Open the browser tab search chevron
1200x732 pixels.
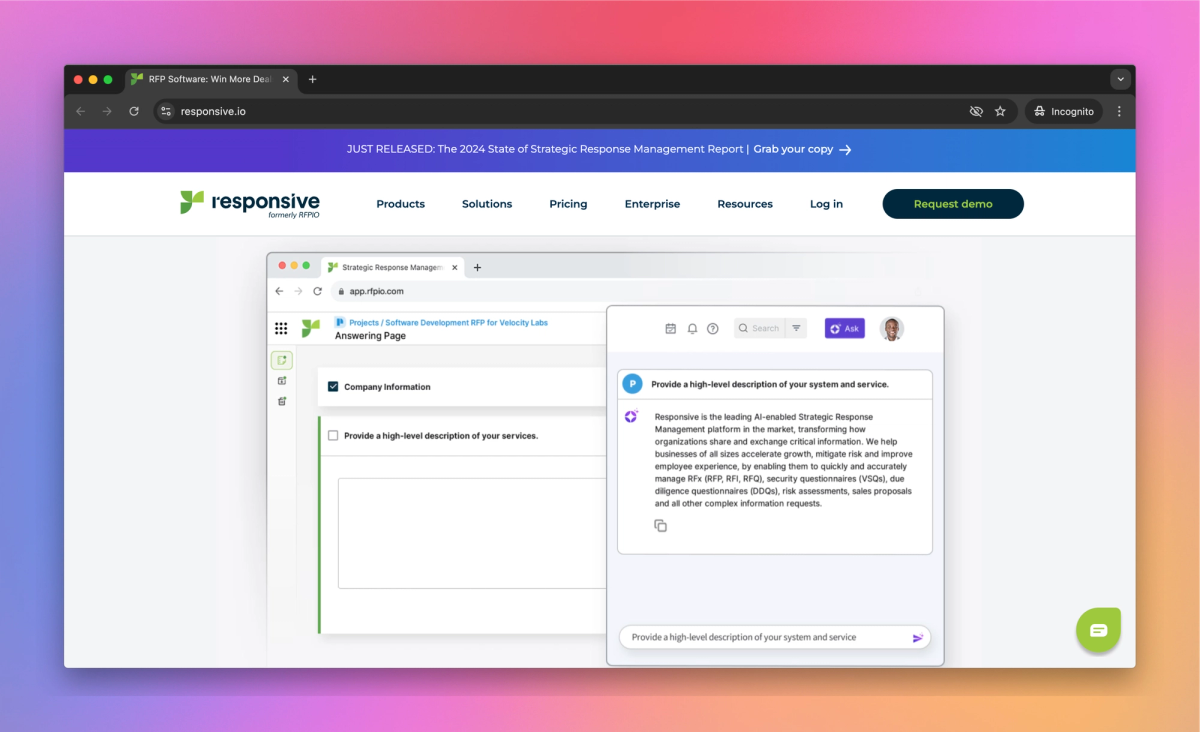1120,79
